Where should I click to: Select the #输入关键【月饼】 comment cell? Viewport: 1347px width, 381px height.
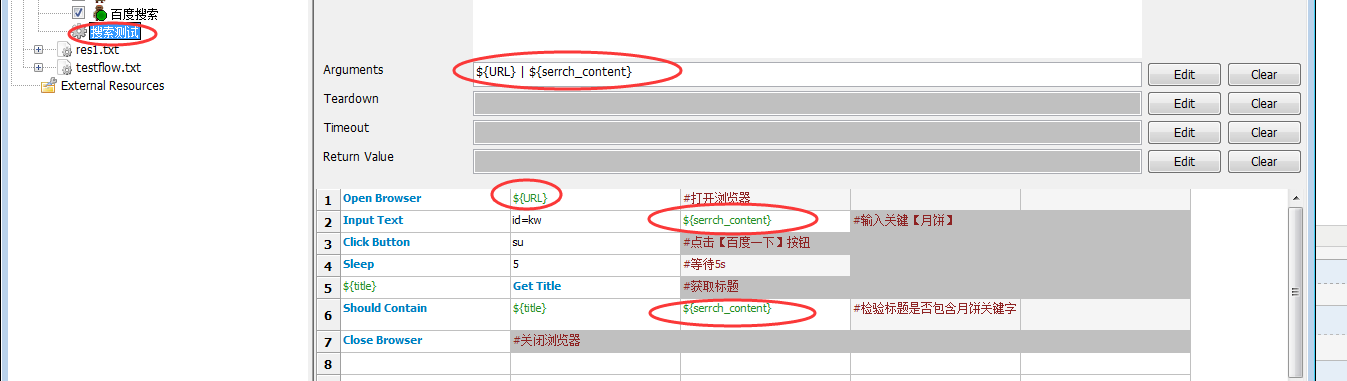click(x=935, y=221)
